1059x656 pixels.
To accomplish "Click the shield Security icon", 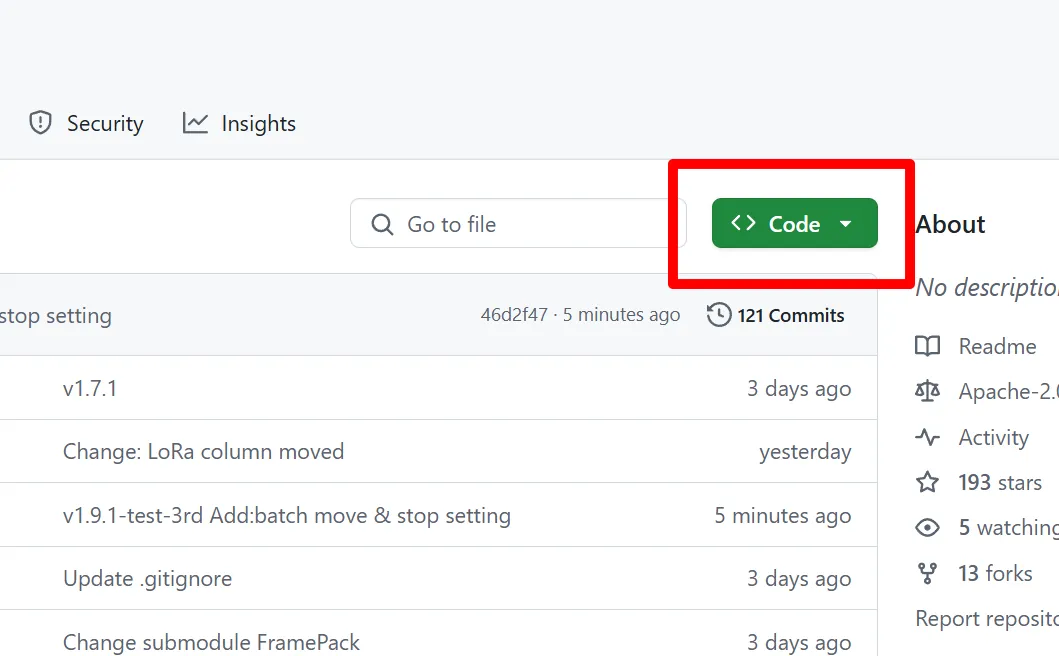I will (x=41, y=123).
